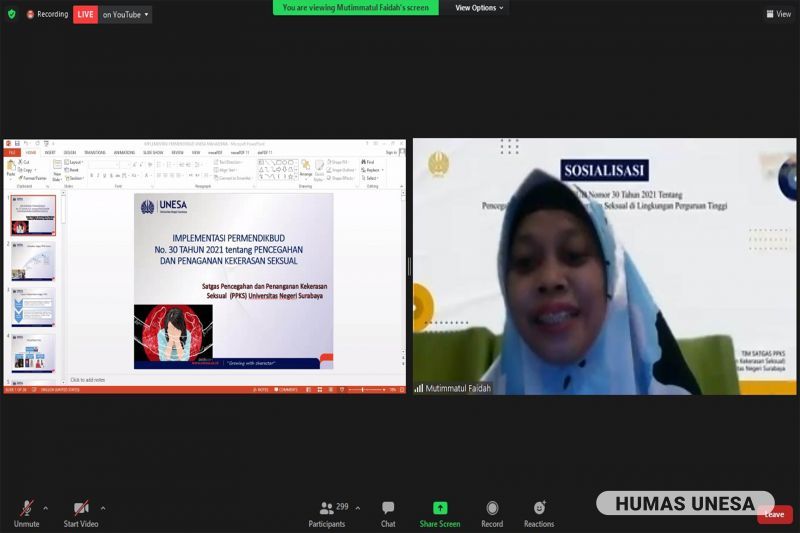800x533 pixels.
Task: Select slide 3 thumbnail
Action: (x=34, y=308)
